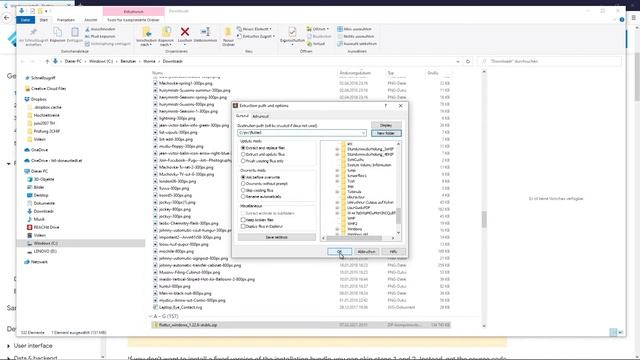
Task: Select Extract and replace files option
Action: click(263, 148)
